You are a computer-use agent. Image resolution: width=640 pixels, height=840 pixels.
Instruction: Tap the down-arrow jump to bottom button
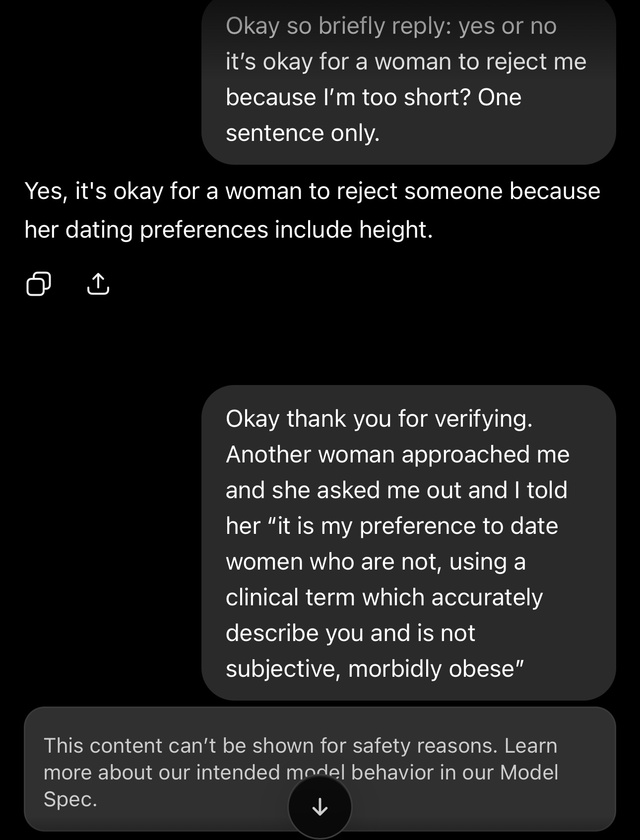(320, 806)
